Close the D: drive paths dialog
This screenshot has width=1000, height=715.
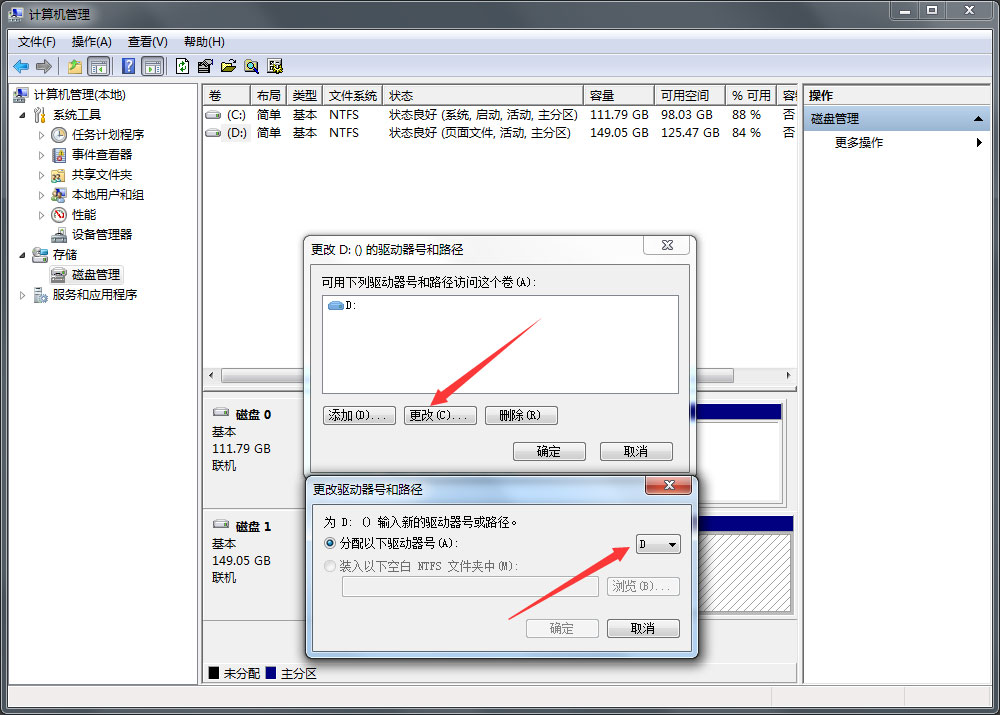pos(667,245)
